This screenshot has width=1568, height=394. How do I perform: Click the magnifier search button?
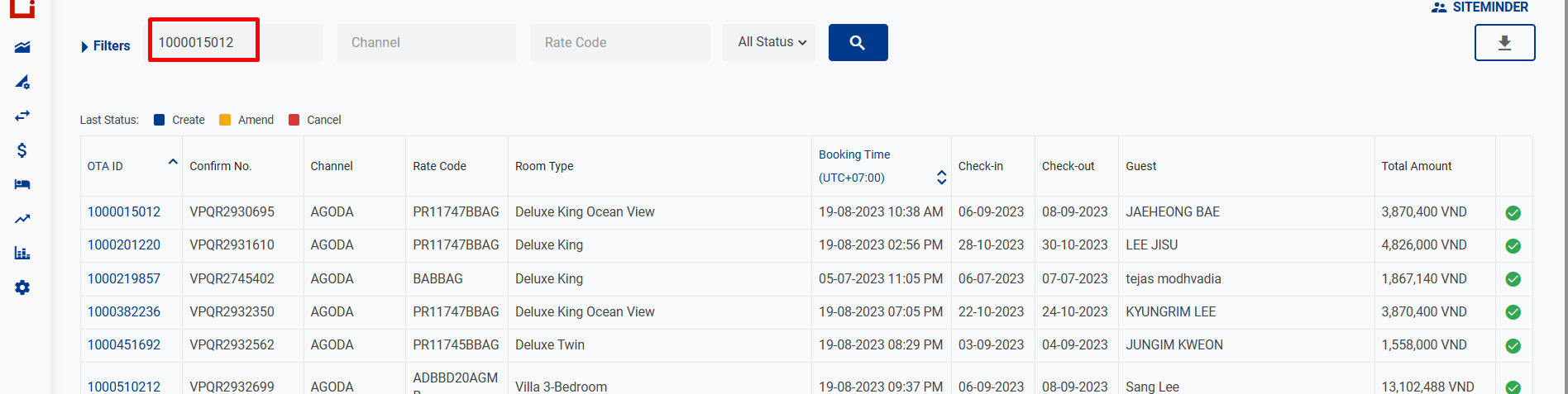(858, 42)
